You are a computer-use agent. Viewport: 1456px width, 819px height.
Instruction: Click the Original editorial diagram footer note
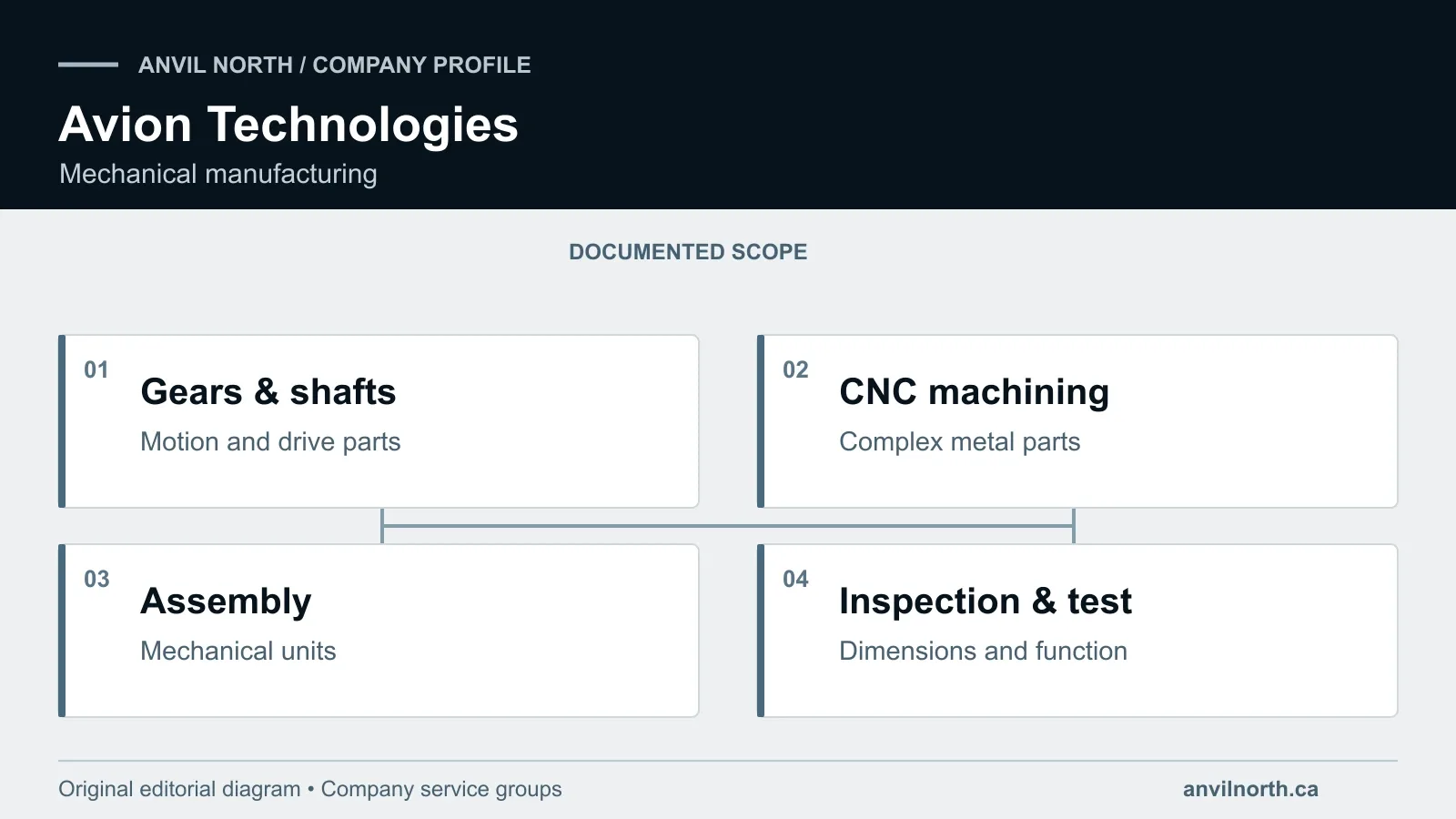point(310,789)
